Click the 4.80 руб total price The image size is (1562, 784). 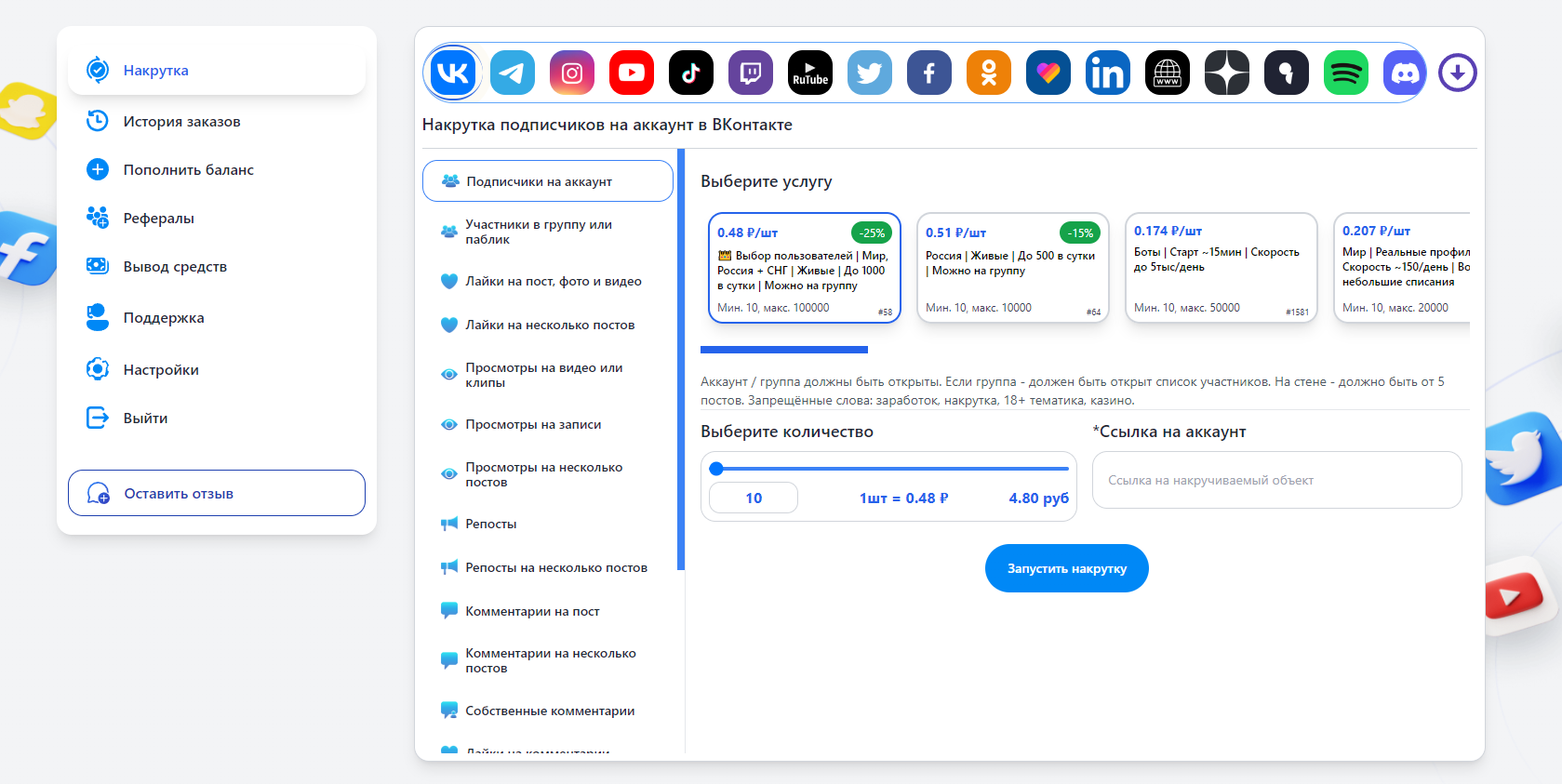pyautogui.click(x=1039, y=498)
